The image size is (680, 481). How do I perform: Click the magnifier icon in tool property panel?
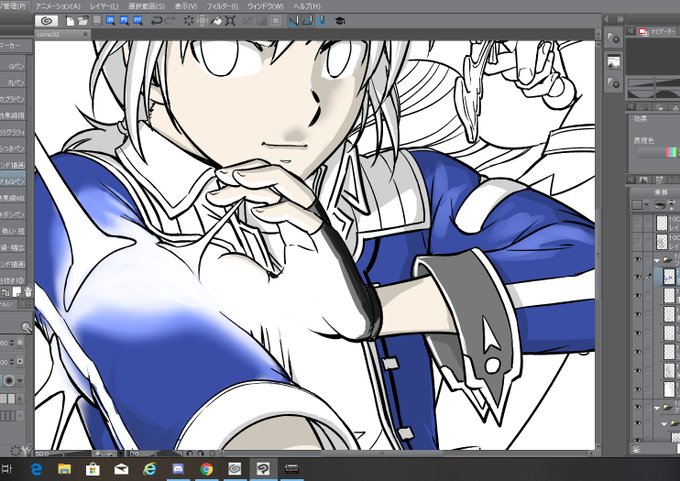(x=26, y=327)
